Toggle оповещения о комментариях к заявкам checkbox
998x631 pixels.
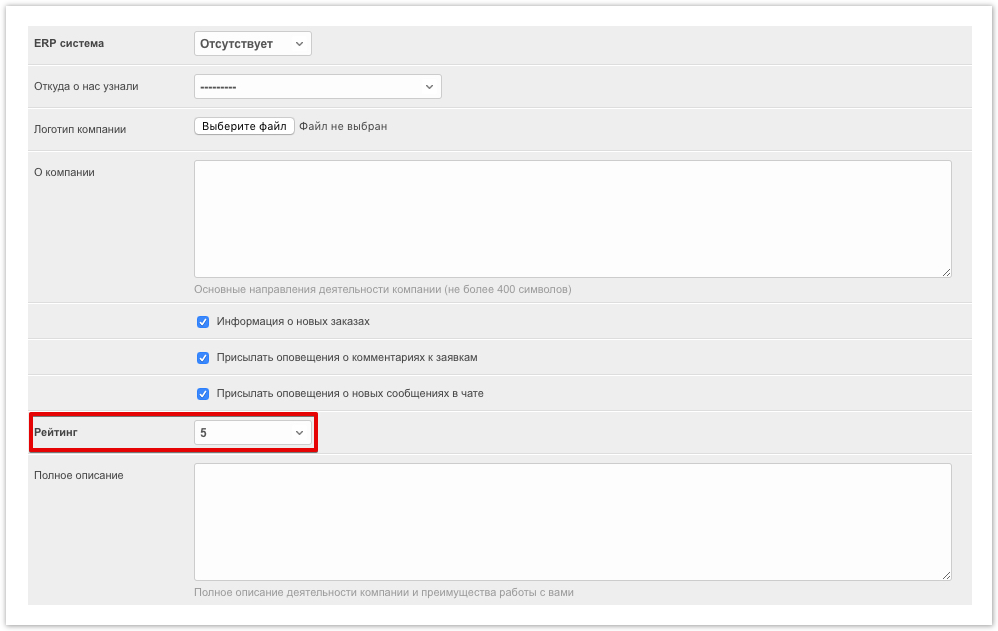(x=203, y=358)
